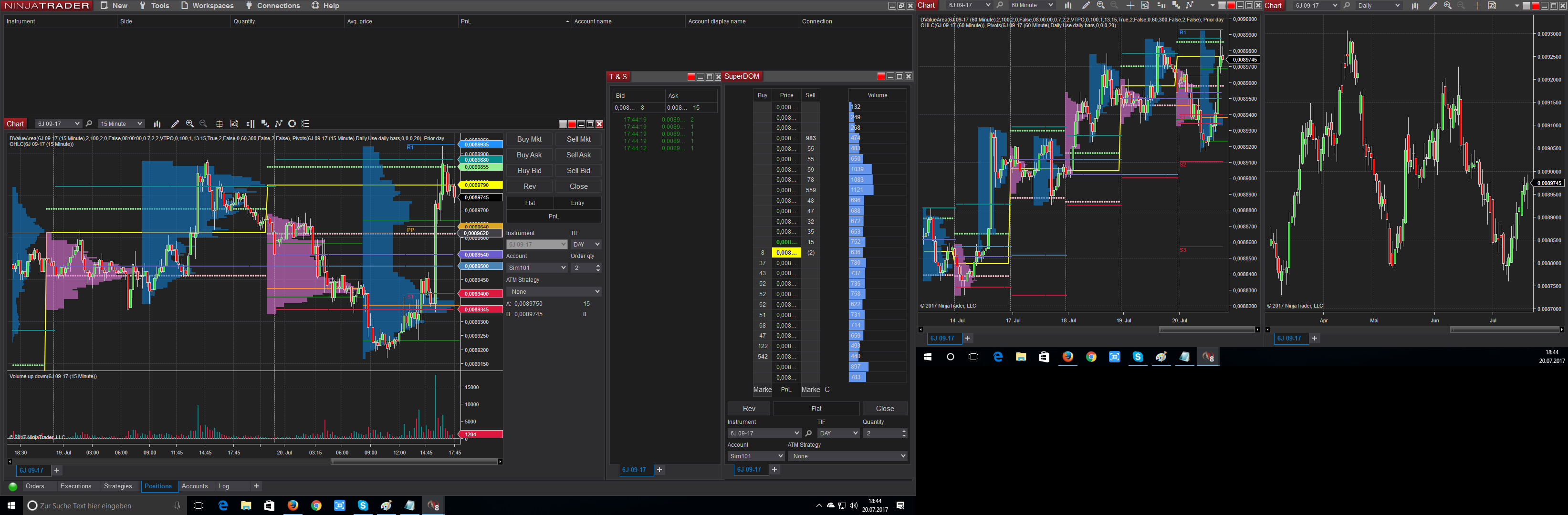This screenshot has height=515, width=1568.
Task: Open the Tools menu
Action: (x=155, y=5)
